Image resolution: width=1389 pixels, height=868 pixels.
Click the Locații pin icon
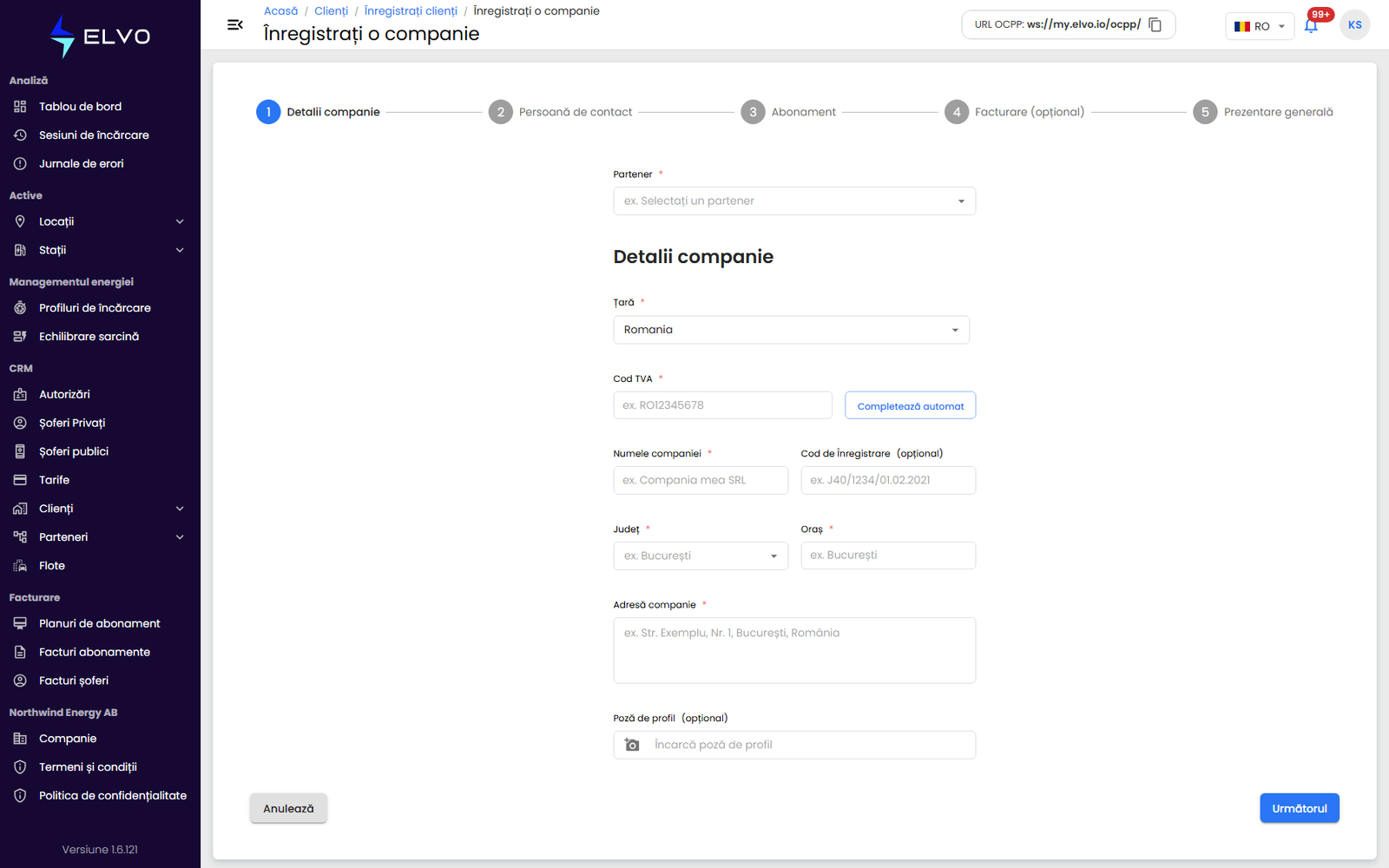pos(20,221)
